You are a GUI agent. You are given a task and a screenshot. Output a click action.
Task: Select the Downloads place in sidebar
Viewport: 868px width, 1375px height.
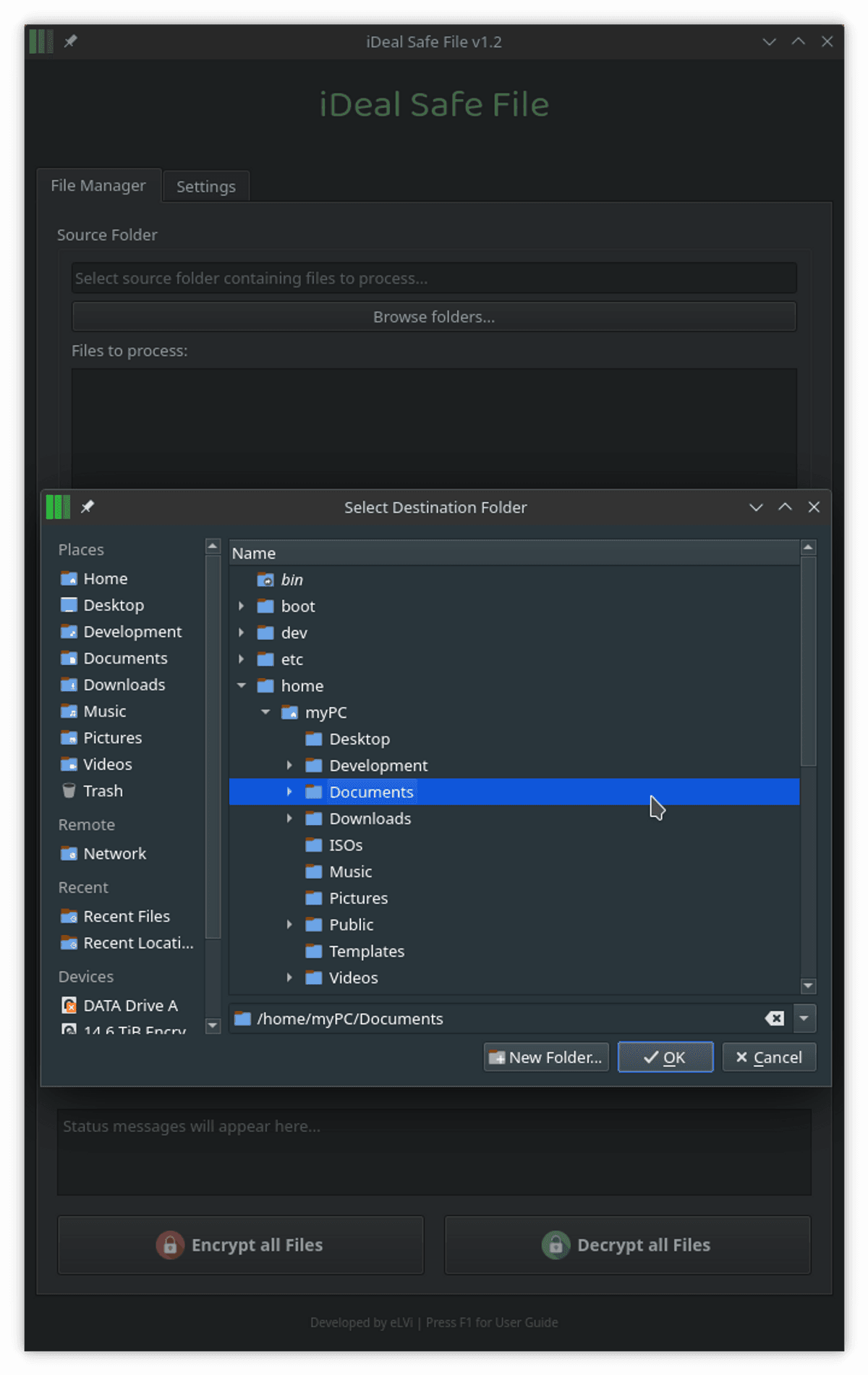click(124, 685)
